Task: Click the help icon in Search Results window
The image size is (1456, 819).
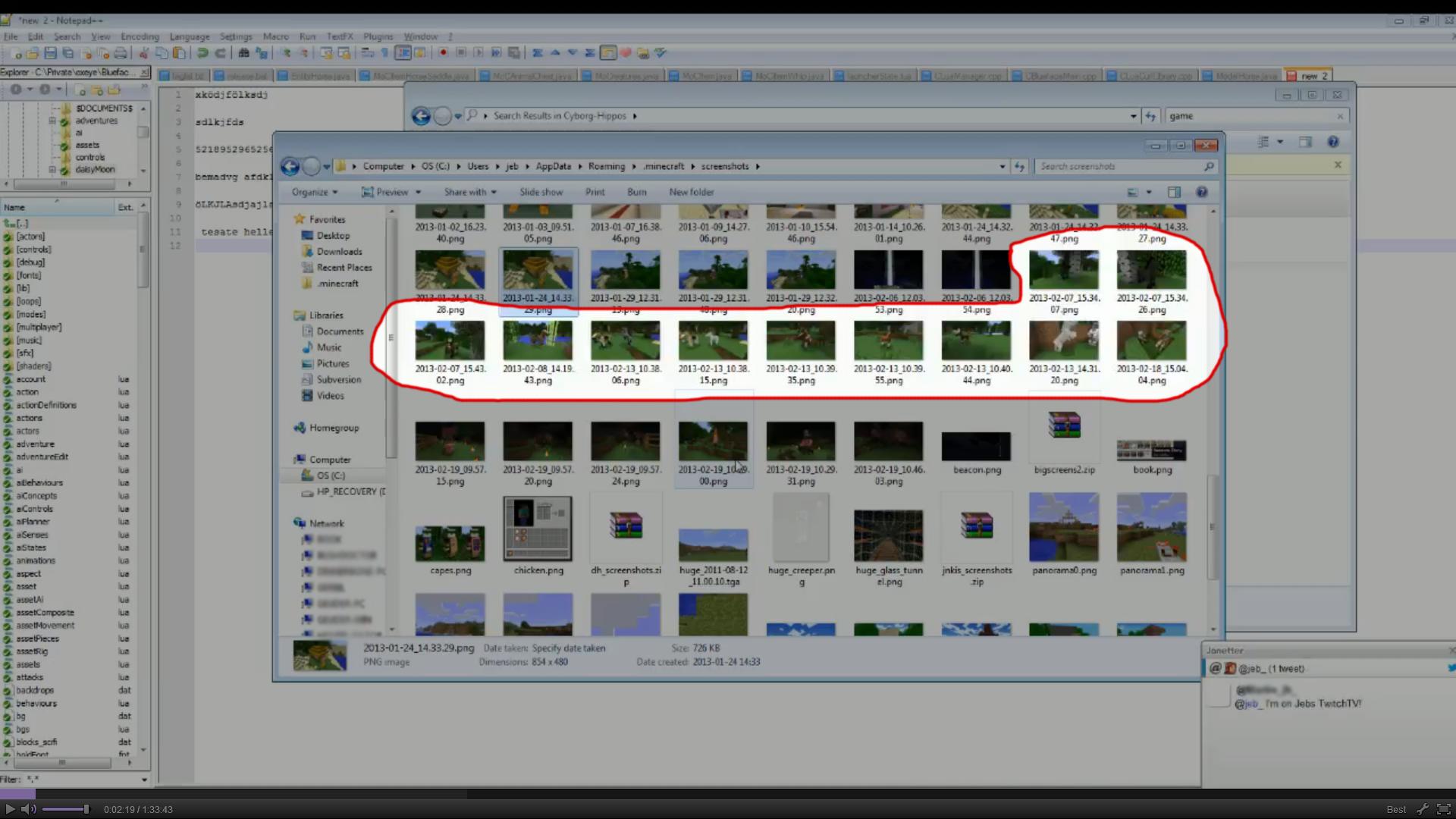Action: [x=1332, y=142]
